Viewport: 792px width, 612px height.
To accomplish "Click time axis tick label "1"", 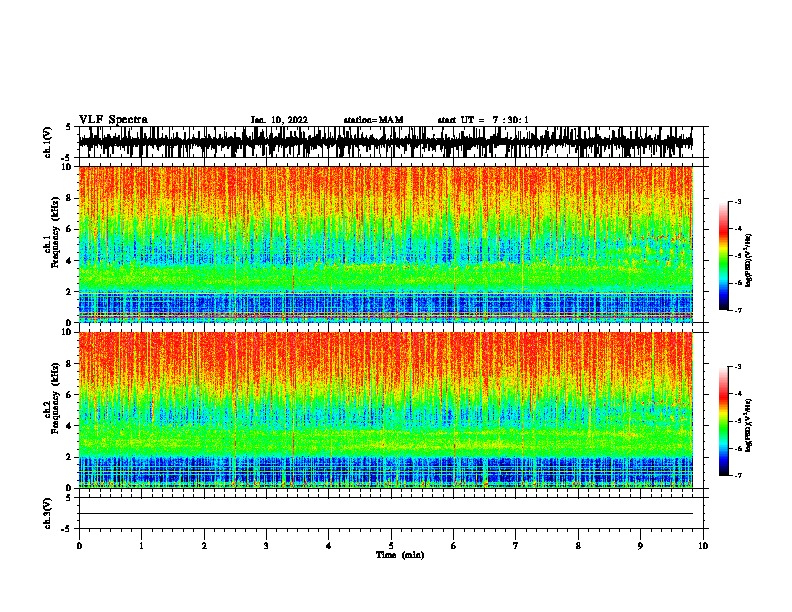I will pos(141,546).
